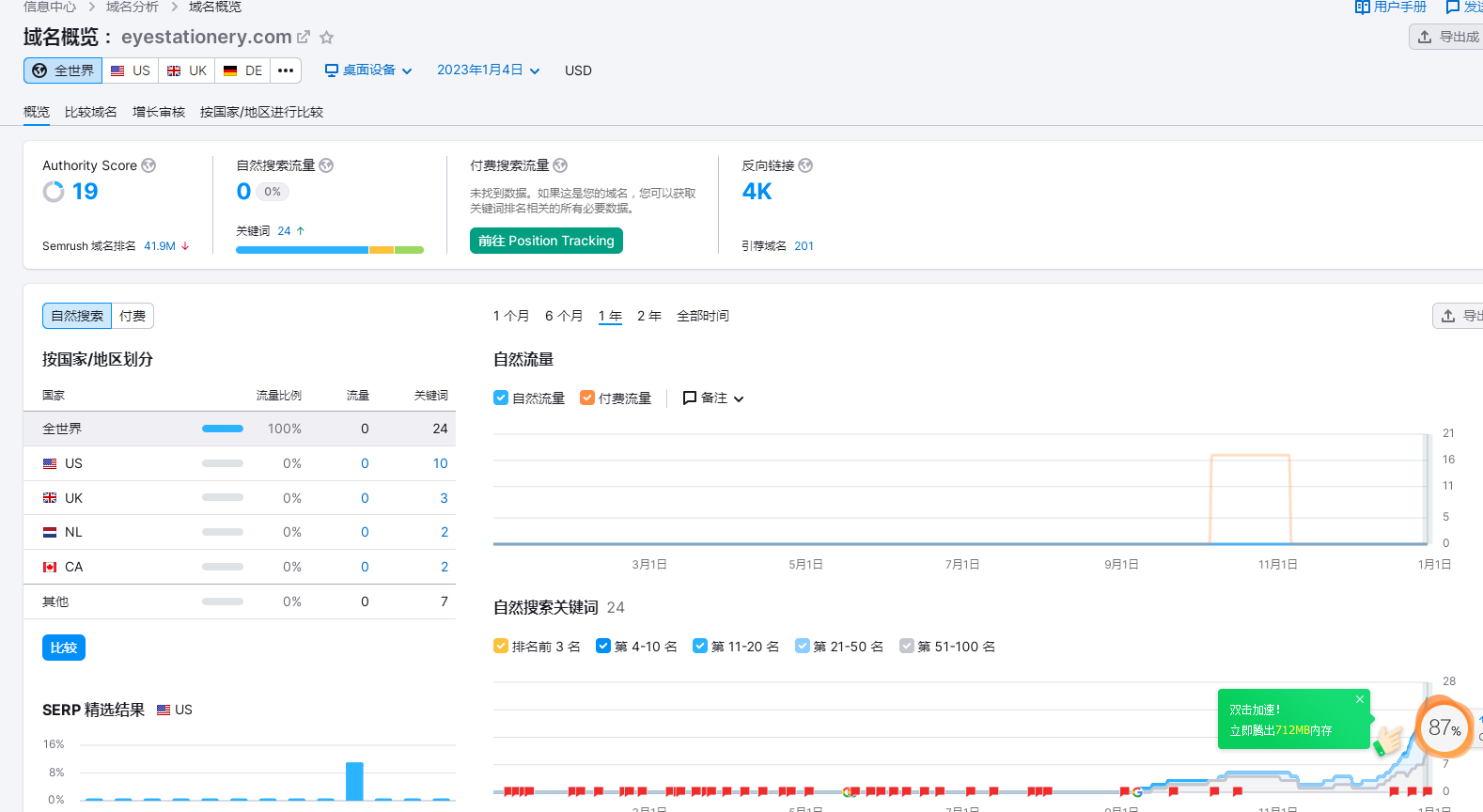The height and width of the screenshot is (812, 1483).
Task: Open the 4K backlinks link
Action: 757,192
